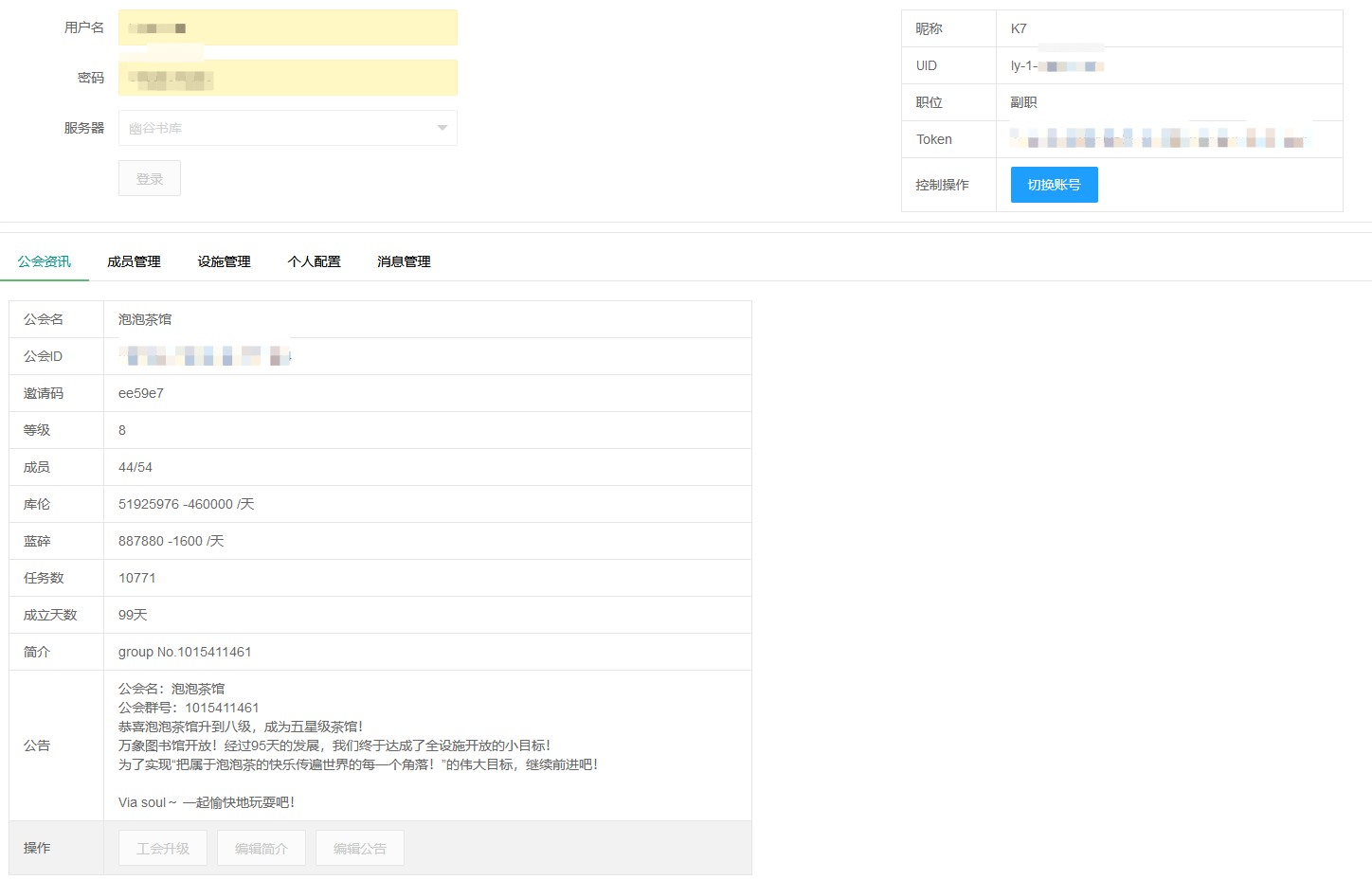Select the guild name 泡泡茶馆 value

tap(145, 319)
